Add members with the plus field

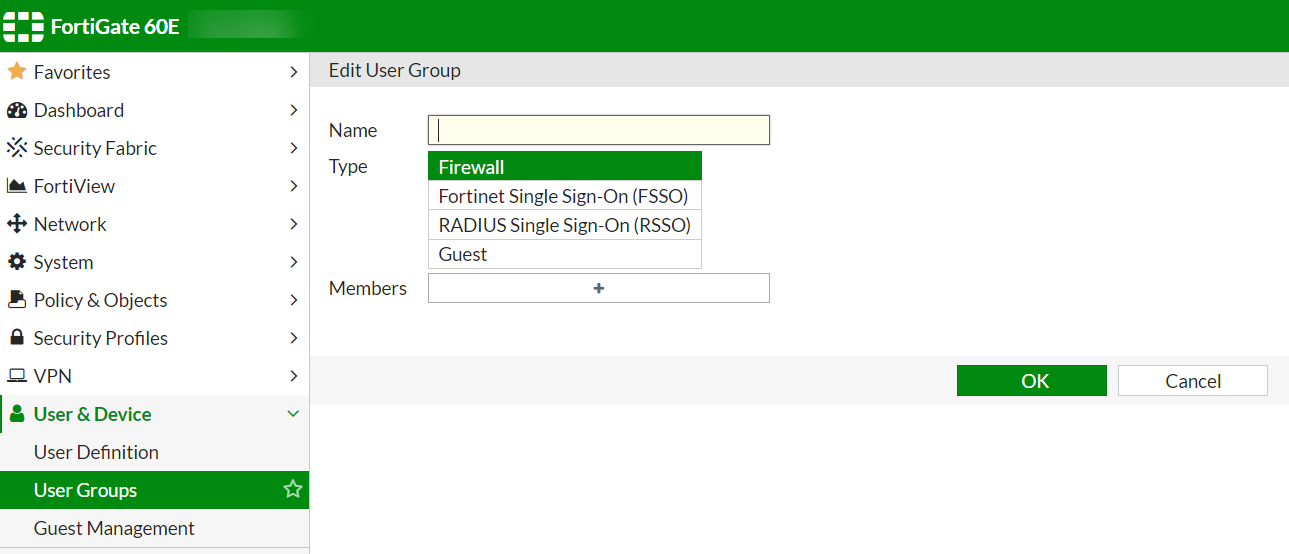(x=599, y=288)
